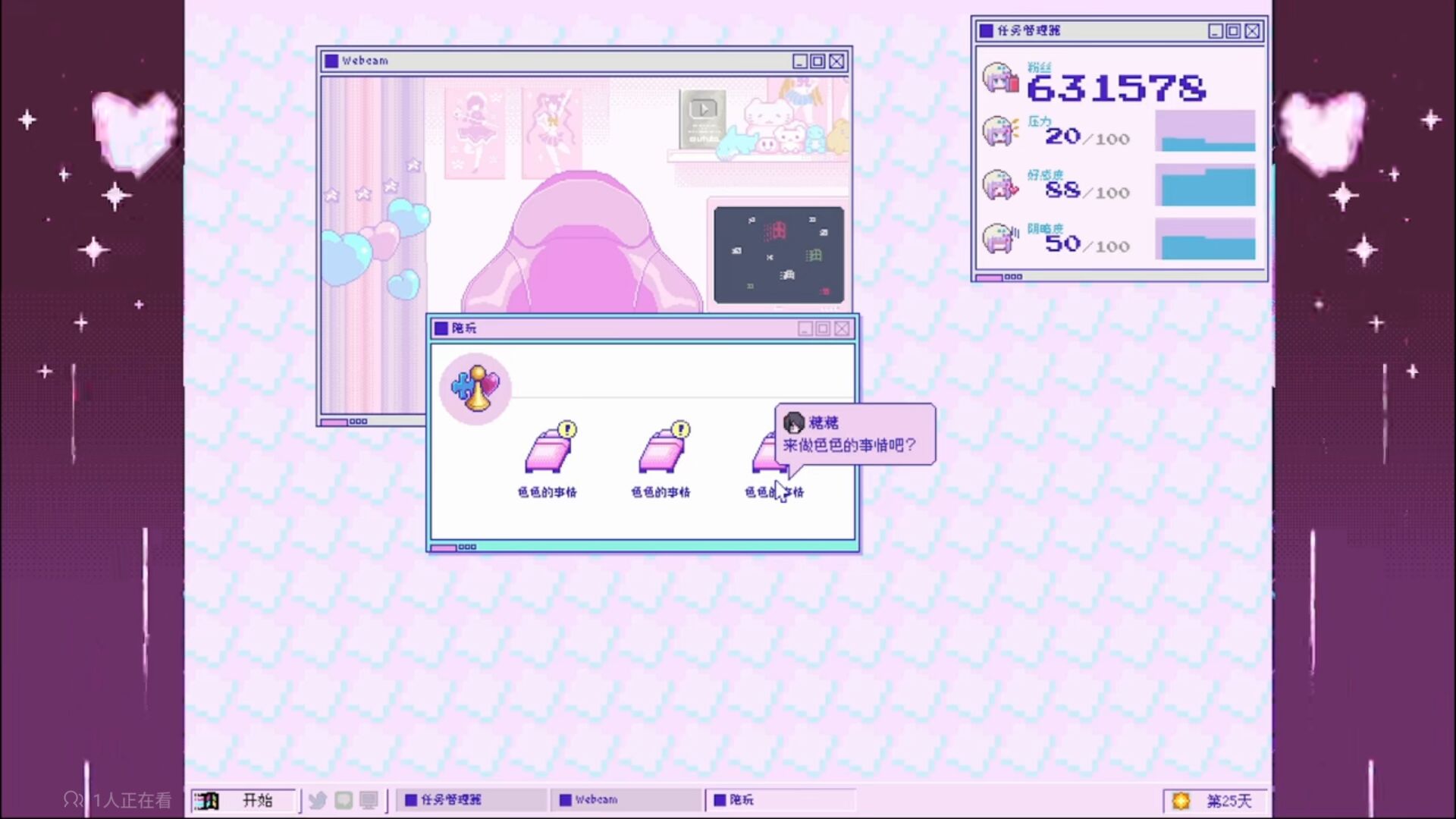This screenshot has height=819, width=1456.
Task: Click the 好感度 affection avatar icon
Action: (x=1000, y=185)
